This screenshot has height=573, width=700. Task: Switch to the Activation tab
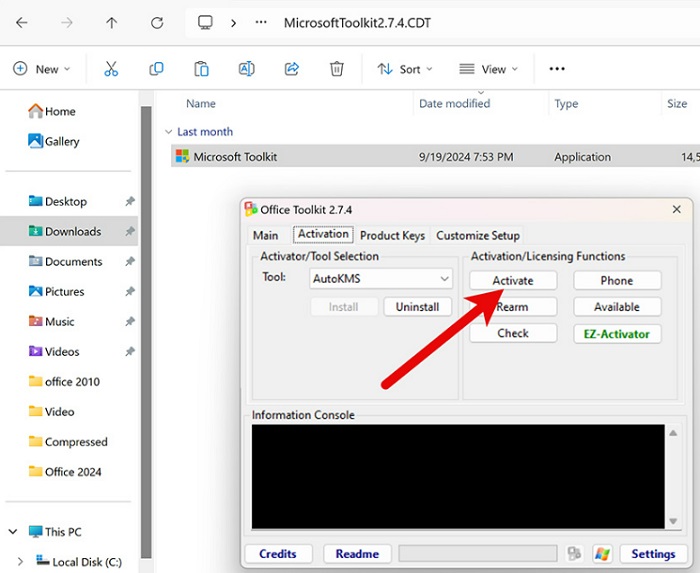[323, 234]
